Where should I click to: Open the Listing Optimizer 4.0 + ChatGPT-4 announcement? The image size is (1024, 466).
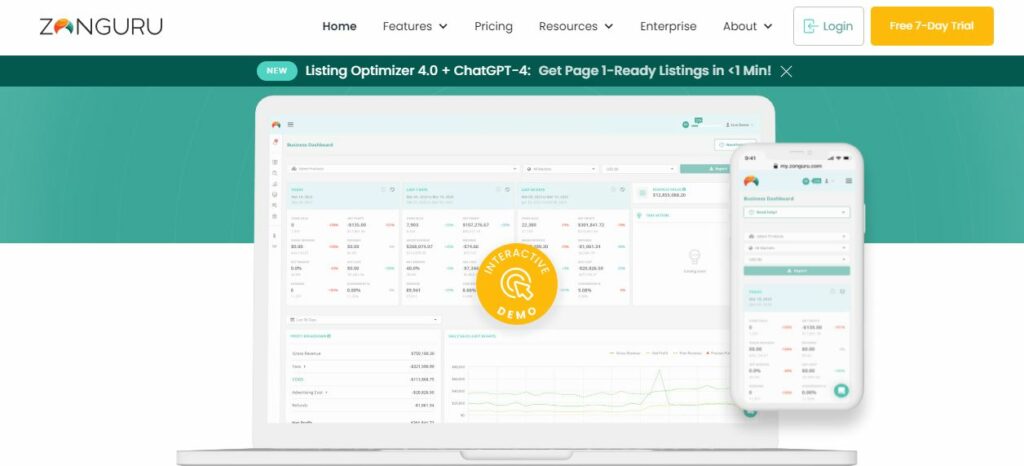point(416,71)
